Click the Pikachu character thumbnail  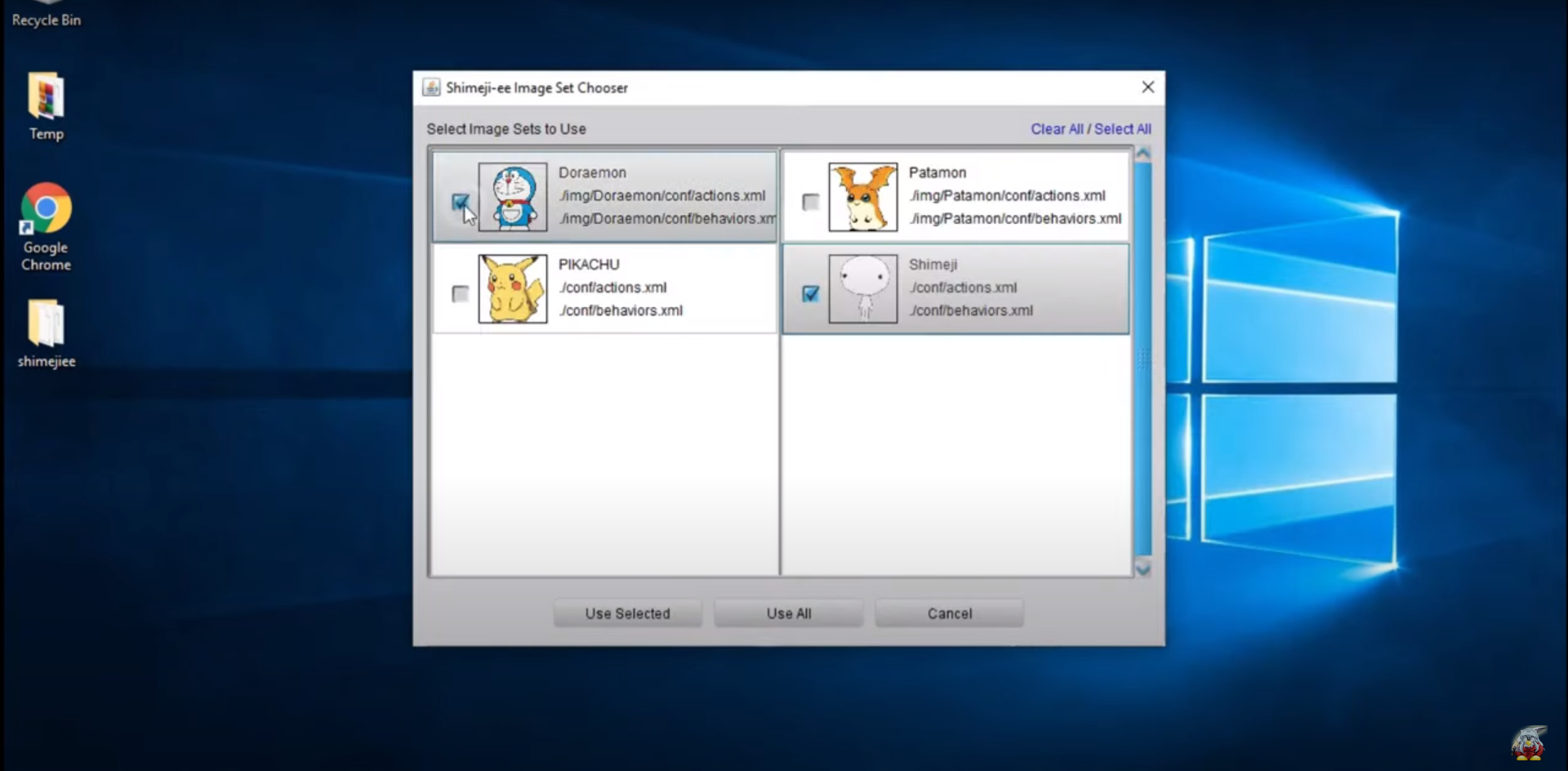513,288
